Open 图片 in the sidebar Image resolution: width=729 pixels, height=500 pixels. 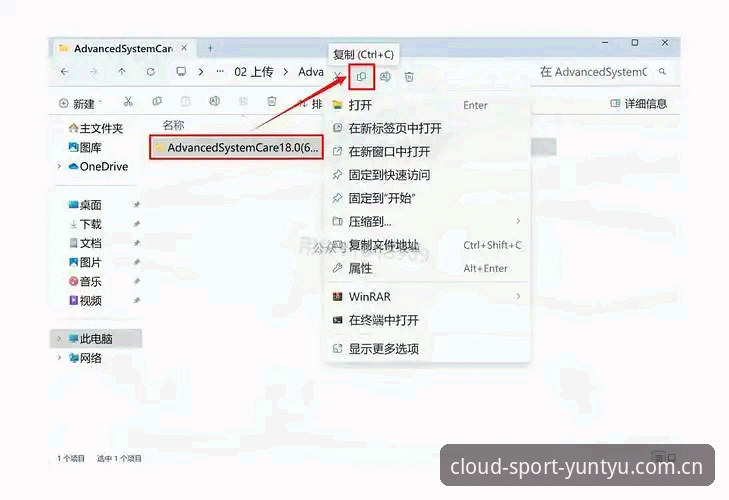coord(85,262)
